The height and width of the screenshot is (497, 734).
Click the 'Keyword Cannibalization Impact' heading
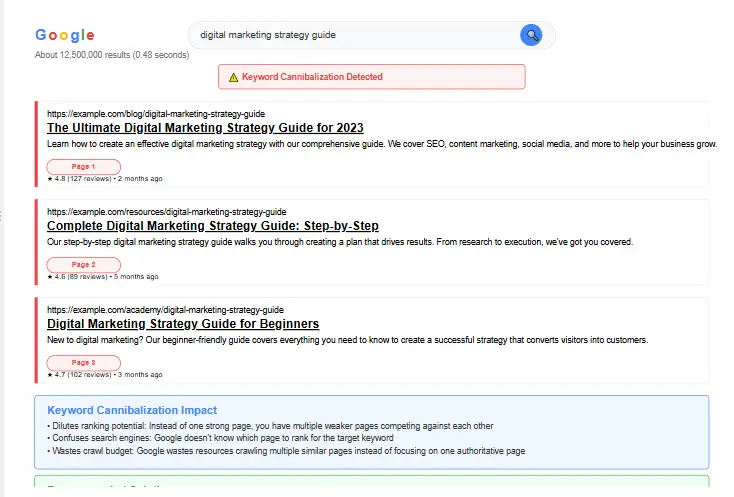point(132,410)
